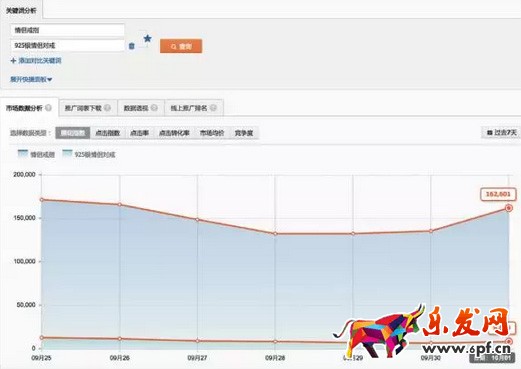
Task: Select the 点击指数 data type
Action: coord(107,133)
